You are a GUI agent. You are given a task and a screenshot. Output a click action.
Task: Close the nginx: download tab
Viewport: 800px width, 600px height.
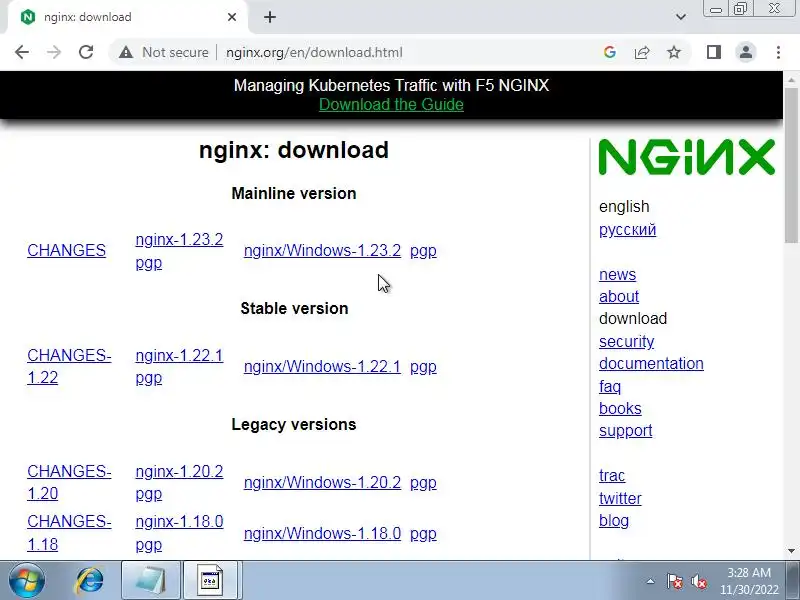[232, 17]
